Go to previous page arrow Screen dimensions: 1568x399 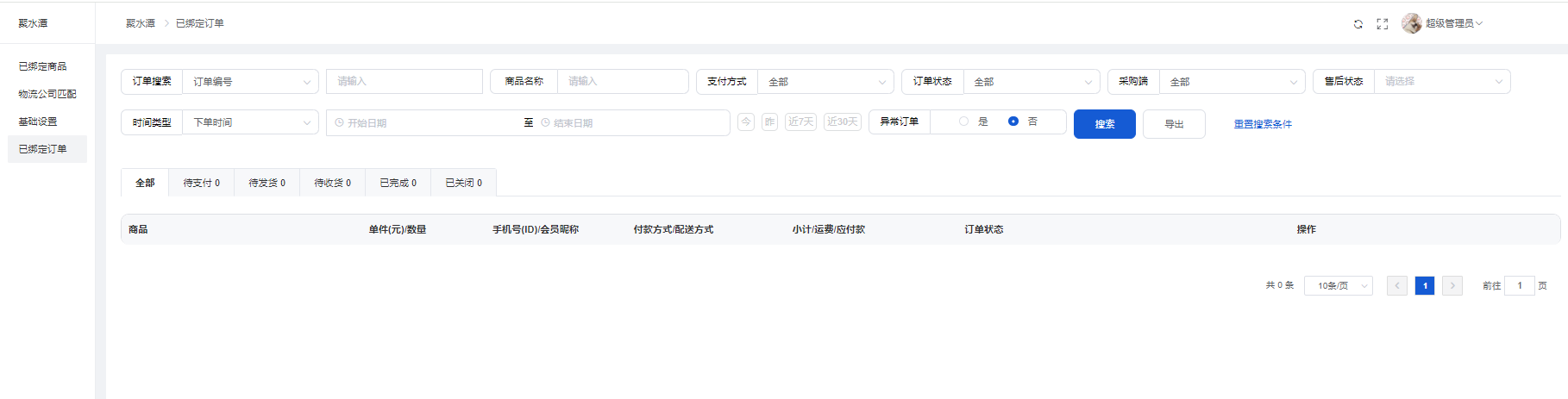coord(1397,285)
